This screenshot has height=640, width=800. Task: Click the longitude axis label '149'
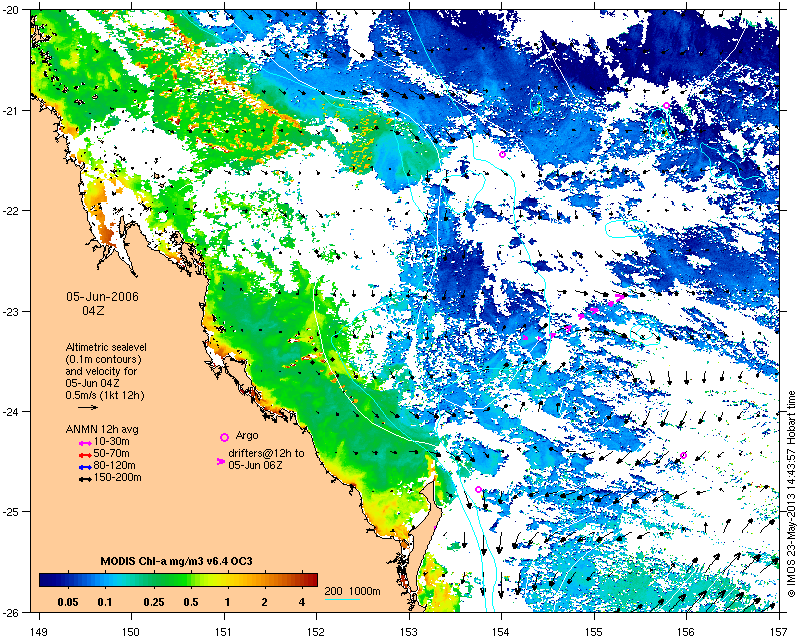coord(39,632)
